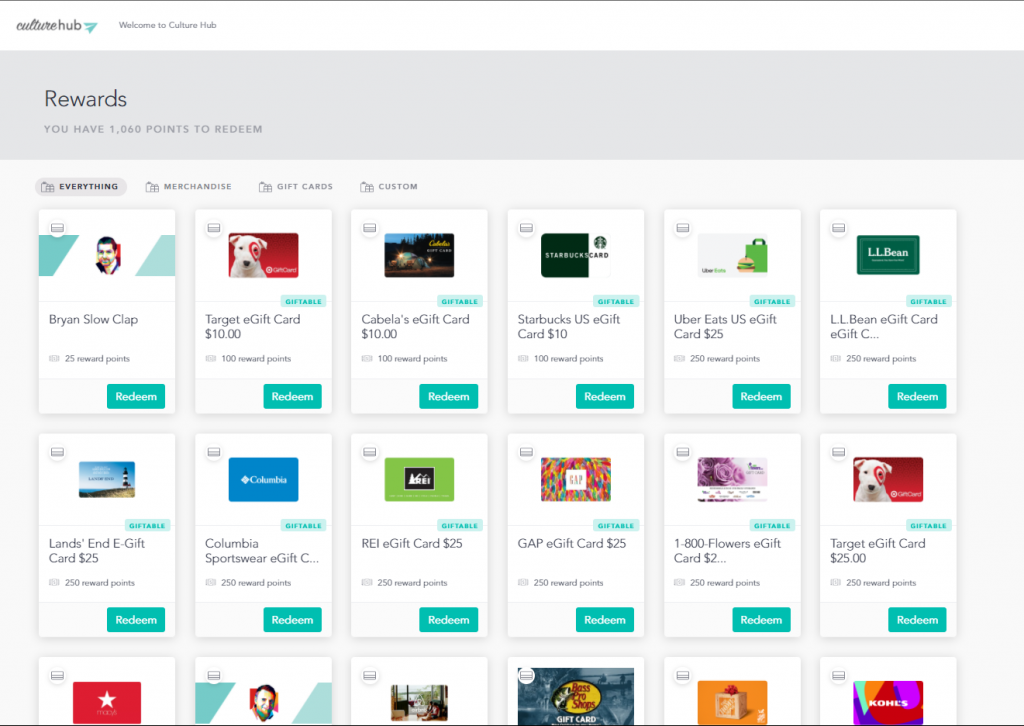Viewport: 1024px width, 726px height.
Task: Click the "Welcome to Culture Hub" text
Action: pyautogui.click(x=167, y=25)
